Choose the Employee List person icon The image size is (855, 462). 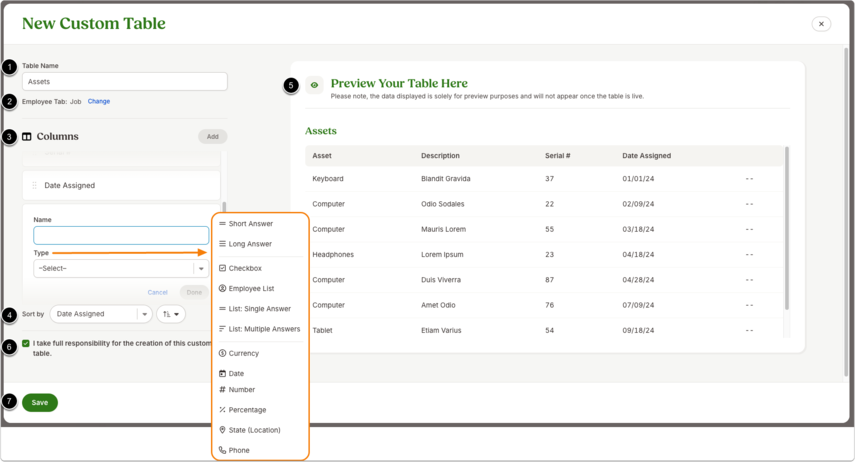point(222,288)
